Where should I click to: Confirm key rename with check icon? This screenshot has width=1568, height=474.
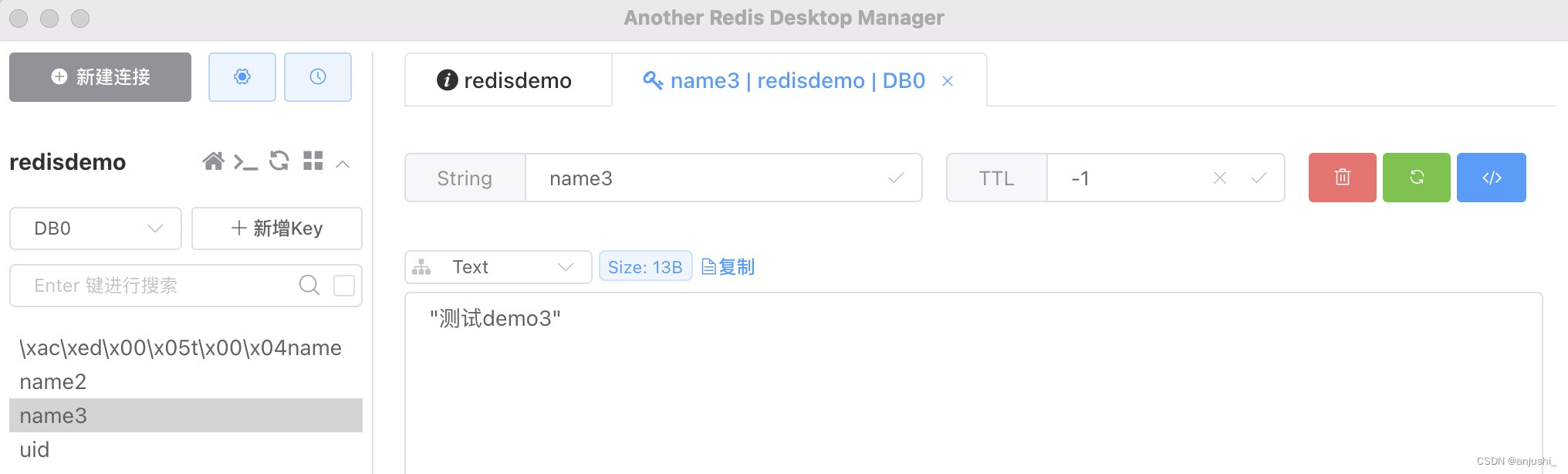pos(896,178)
